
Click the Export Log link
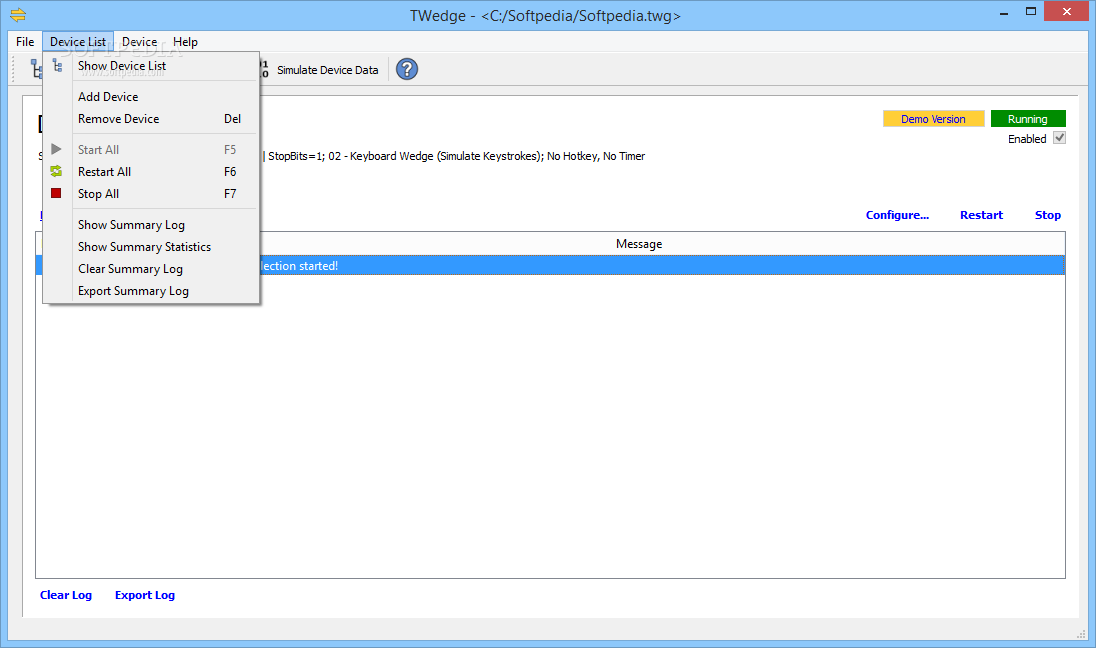pyautogui.click(x=145, y=595)
